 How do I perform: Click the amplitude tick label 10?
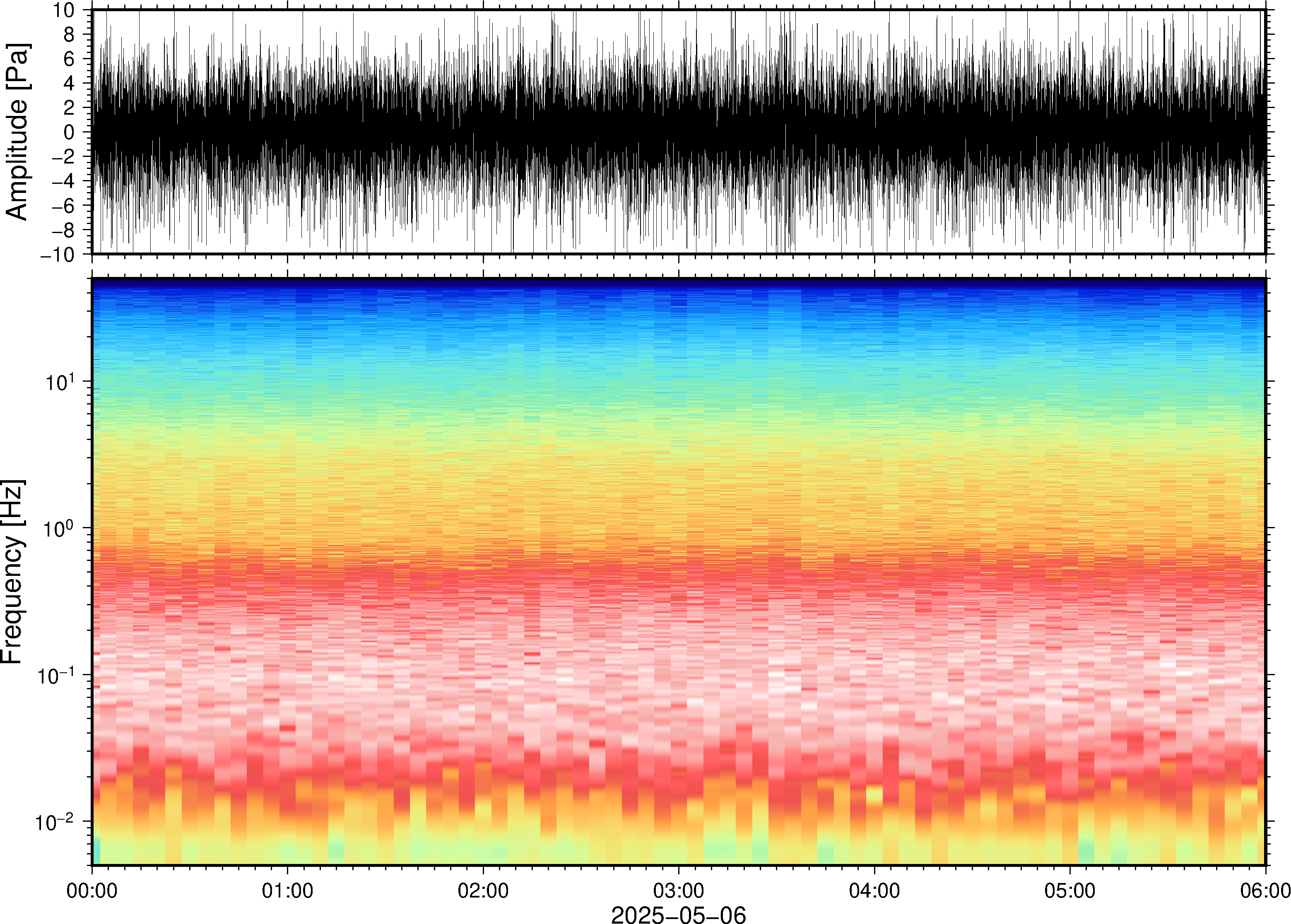pyautogui.click(x=64, y=10)
